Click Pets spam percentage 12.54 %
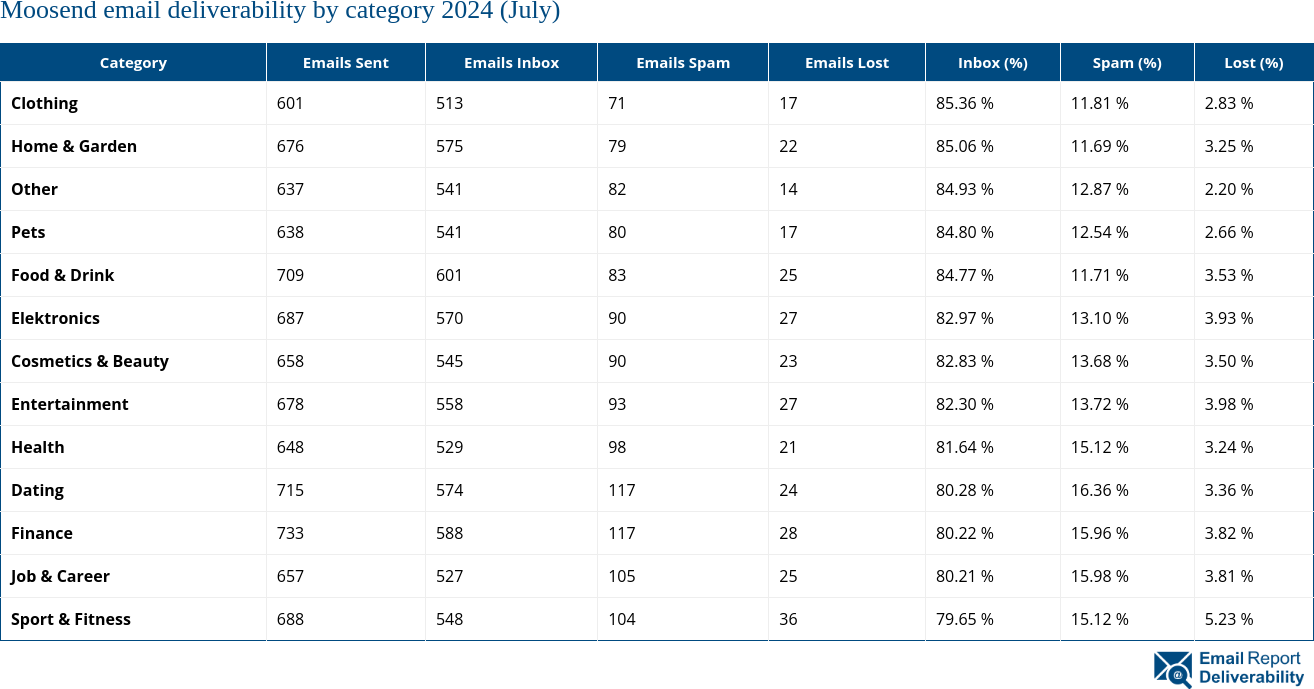 tap(1100, 232)
